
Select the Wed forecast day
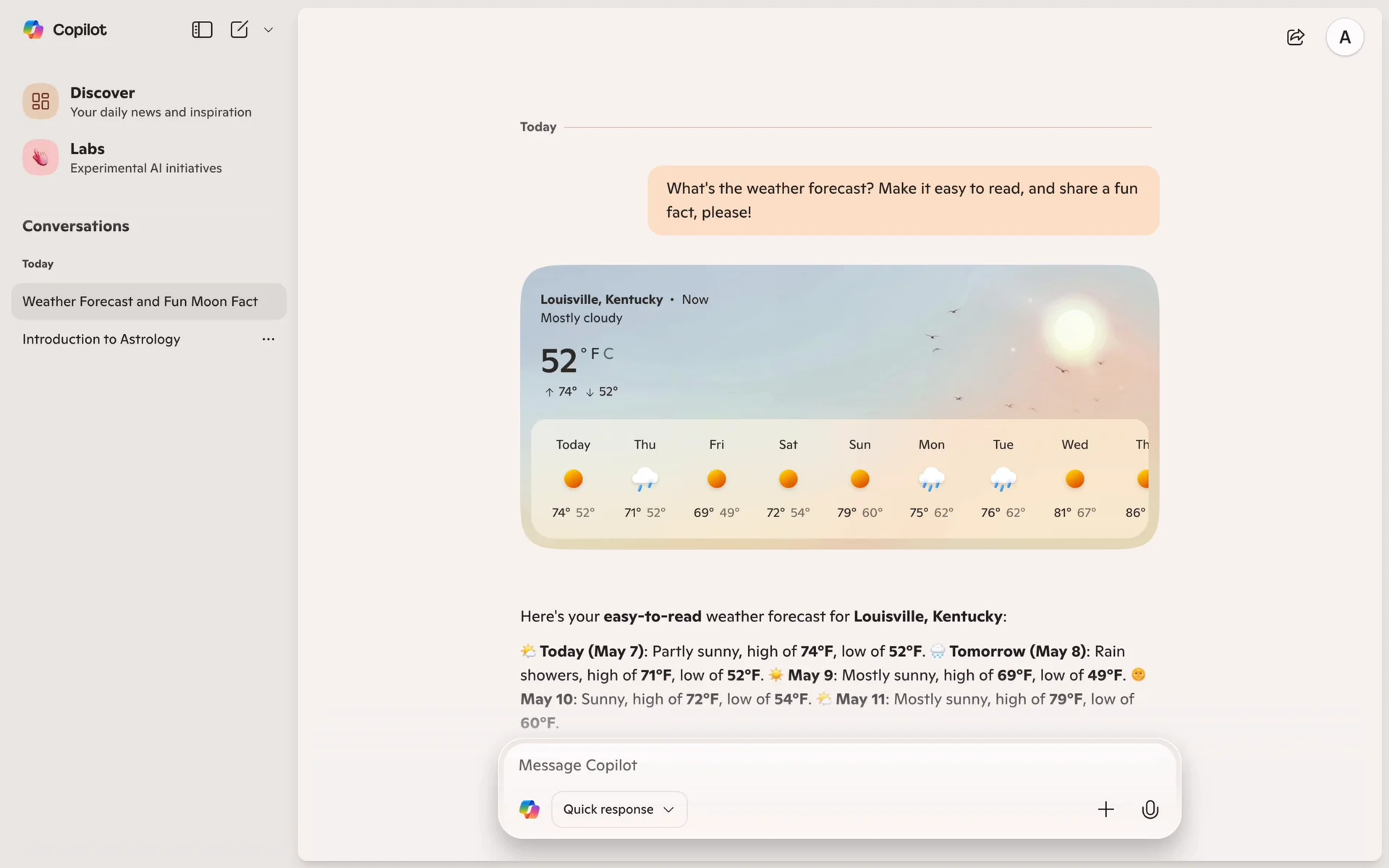pos(1074,477)
